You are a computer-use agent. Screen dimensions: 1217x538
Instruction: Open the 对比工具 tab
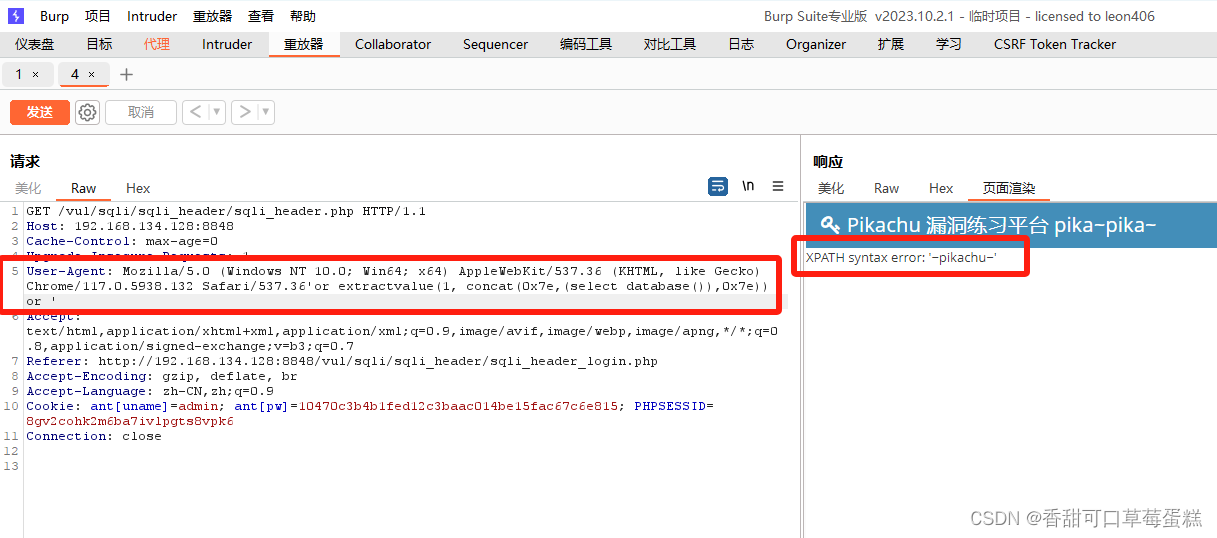point(670,44)
